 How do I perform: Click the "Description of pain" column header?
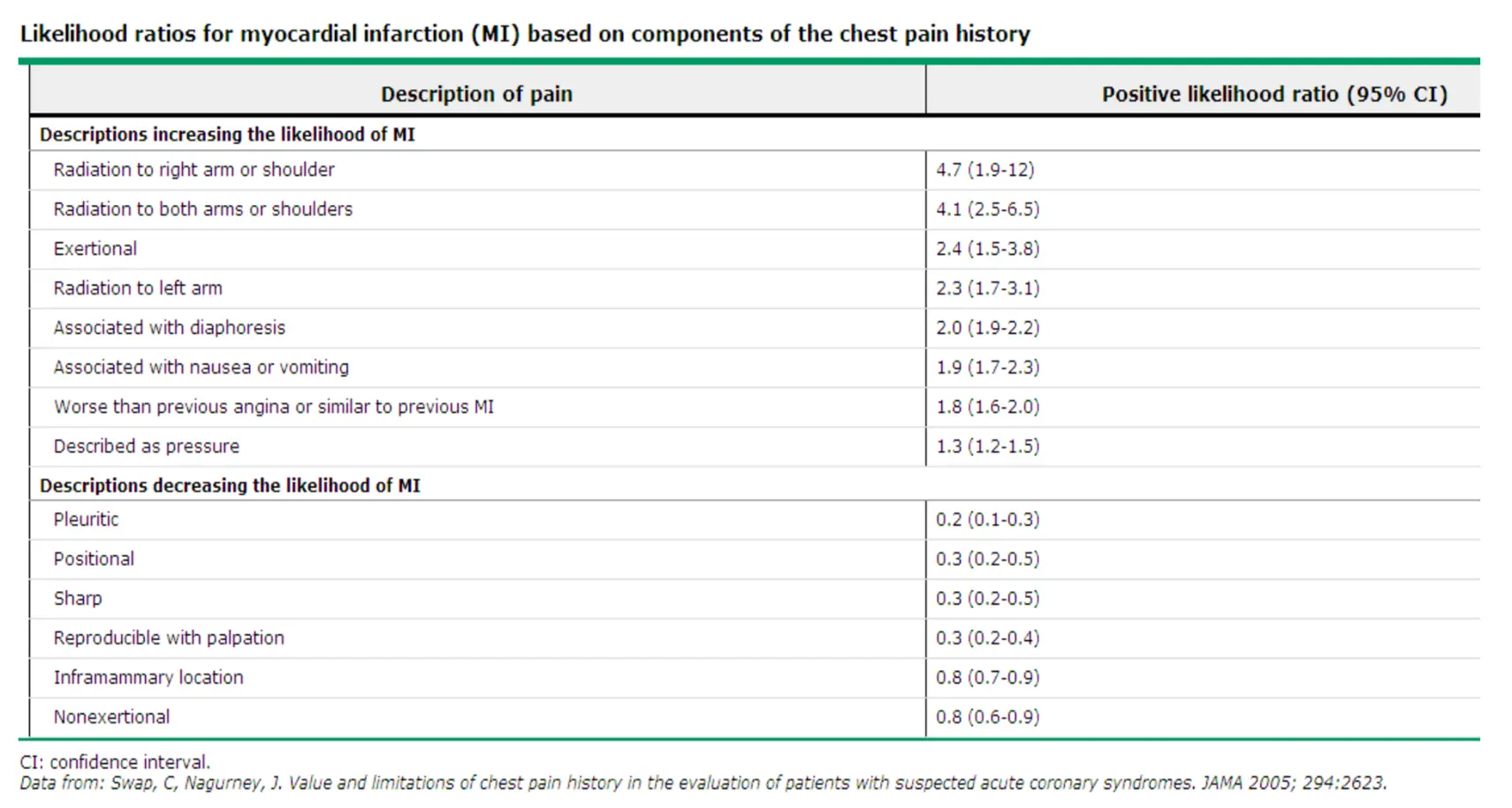point(476,94)
